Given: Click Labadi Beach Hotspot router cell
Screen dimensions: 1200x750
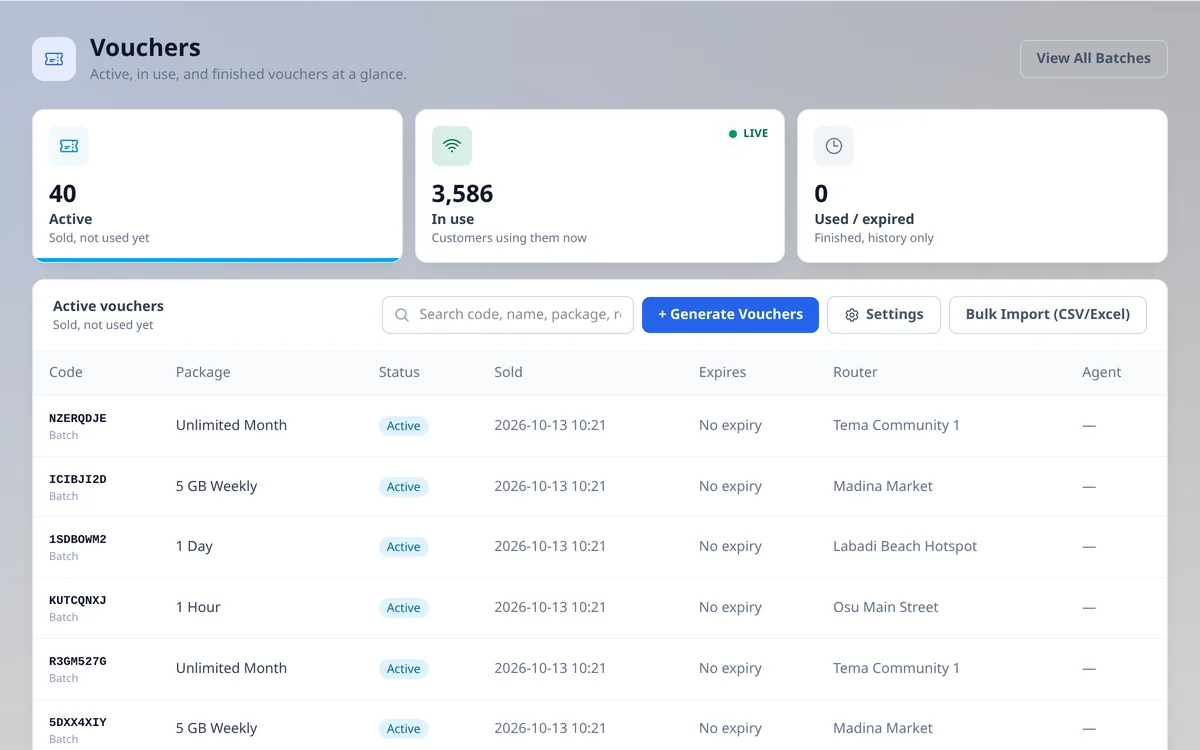Looking at the screenshot, I should coord(905,546).
